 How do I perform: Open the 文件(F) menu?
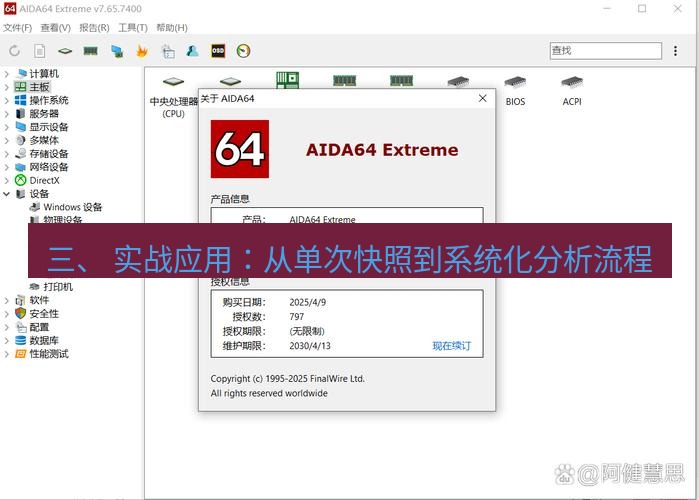pos(18,28)
